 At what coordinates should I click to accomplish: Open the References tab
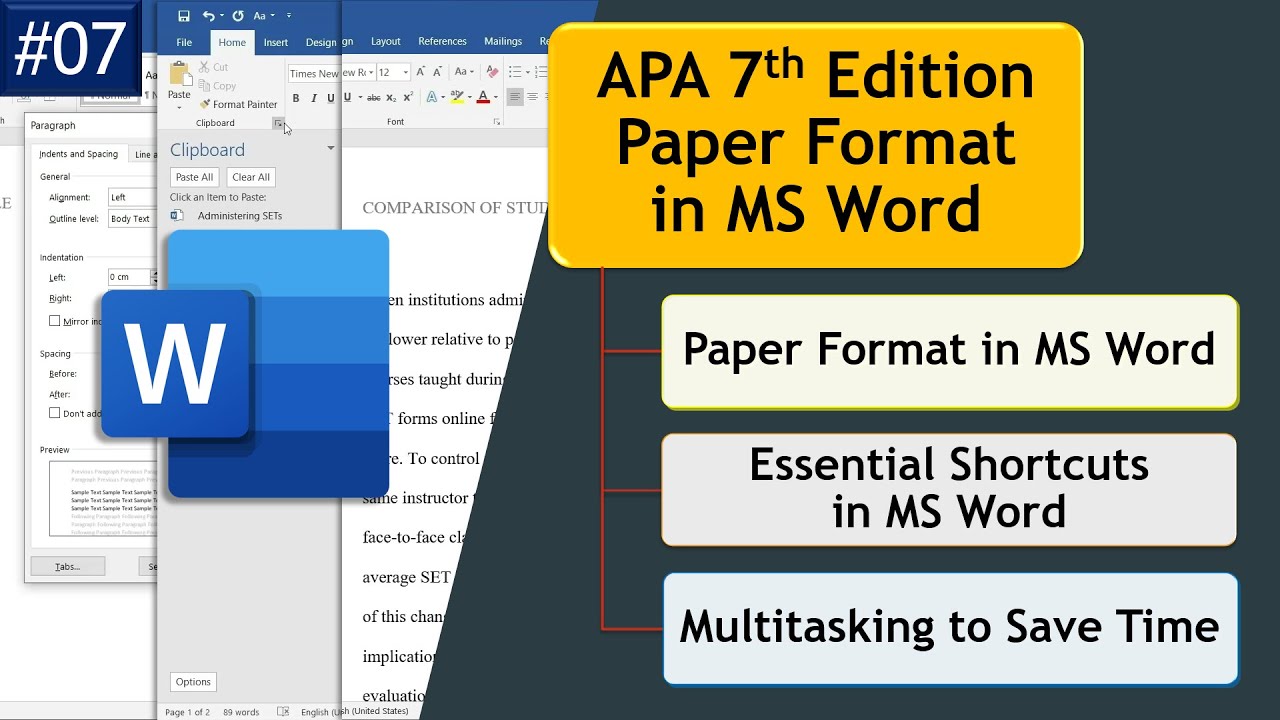pos(442,41)
